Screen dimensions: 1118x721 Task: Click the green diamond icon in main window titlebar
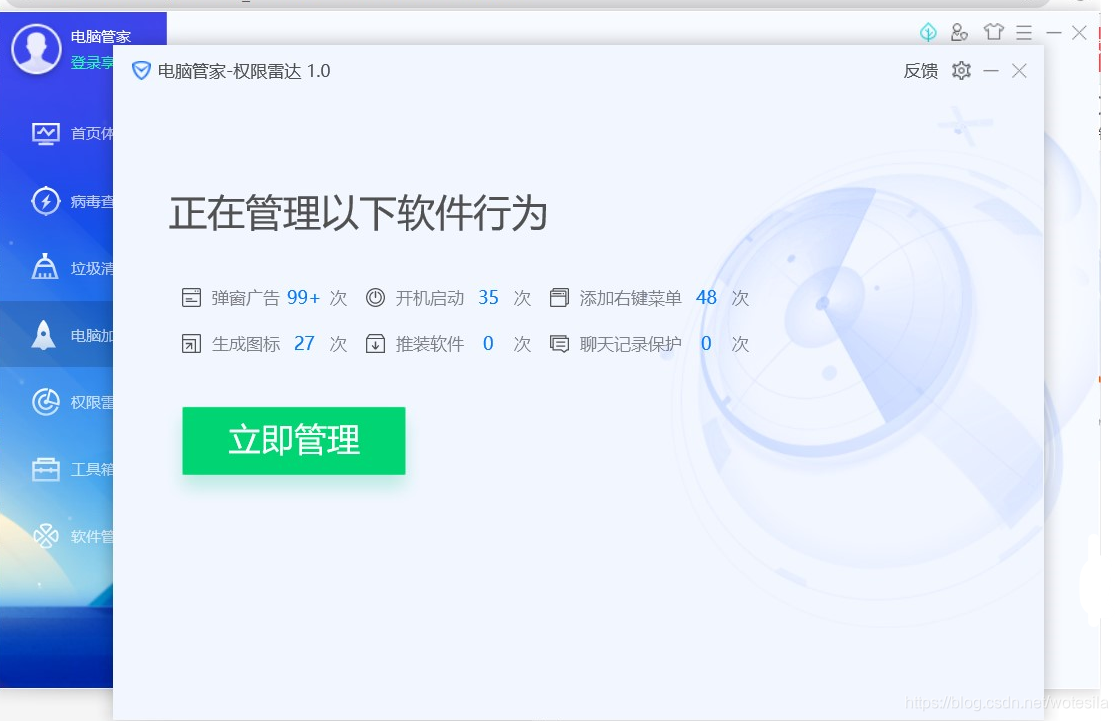coord(928,32)
